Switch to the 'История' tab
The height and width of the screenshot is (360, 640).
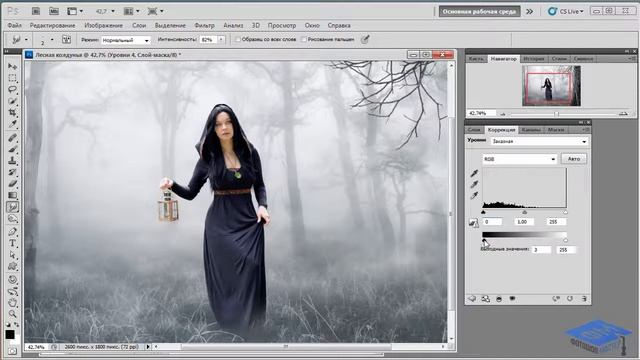(x=534, y=59)
